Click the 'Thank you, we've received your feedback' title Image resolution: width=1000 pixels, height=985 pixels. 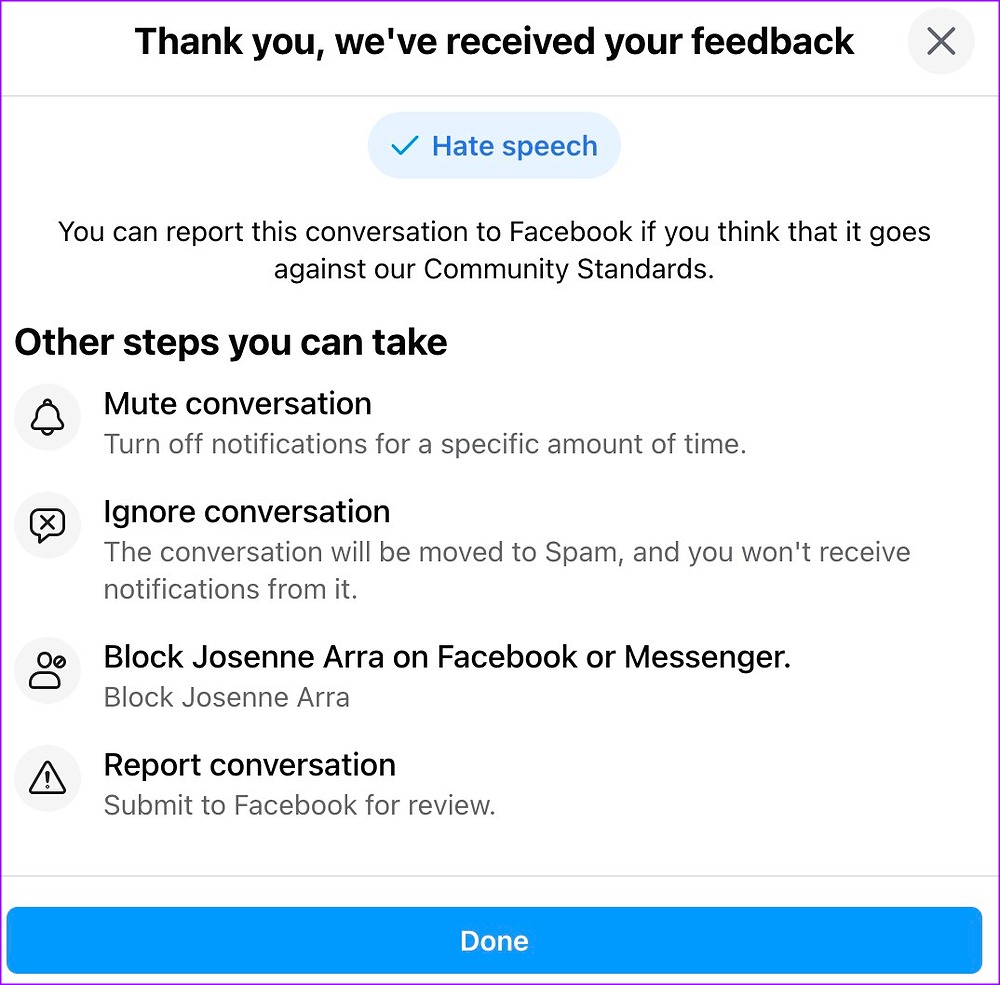pos(494,42)
